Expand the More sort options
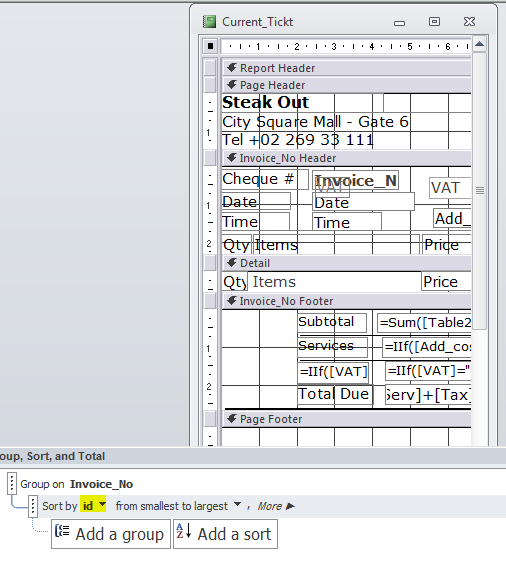This screenshot has width=506, height=562. [276, 506]
